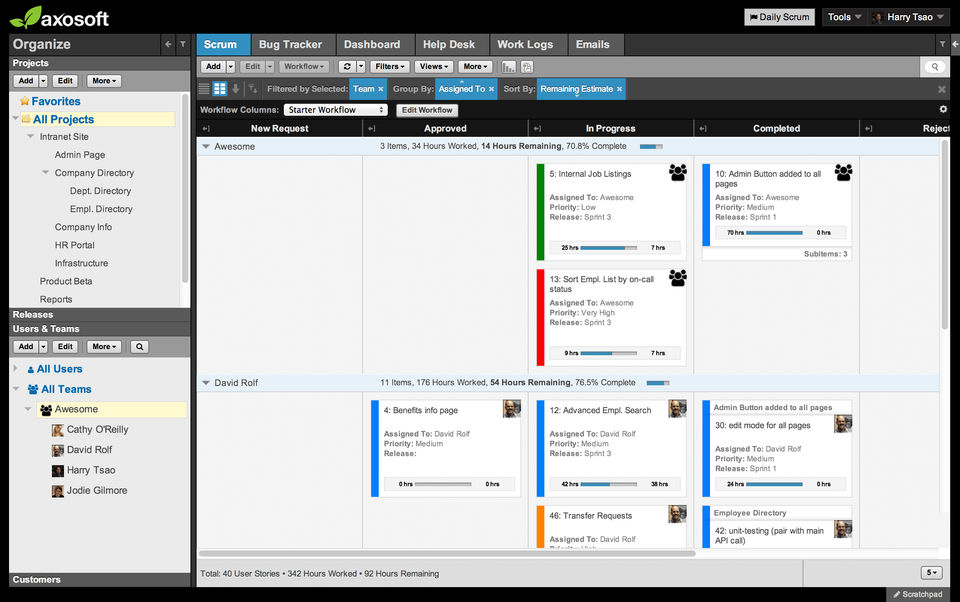Collapse the Organize panel with arrow icon
Screen dimensions: 960x602
(x=168, y=44)
